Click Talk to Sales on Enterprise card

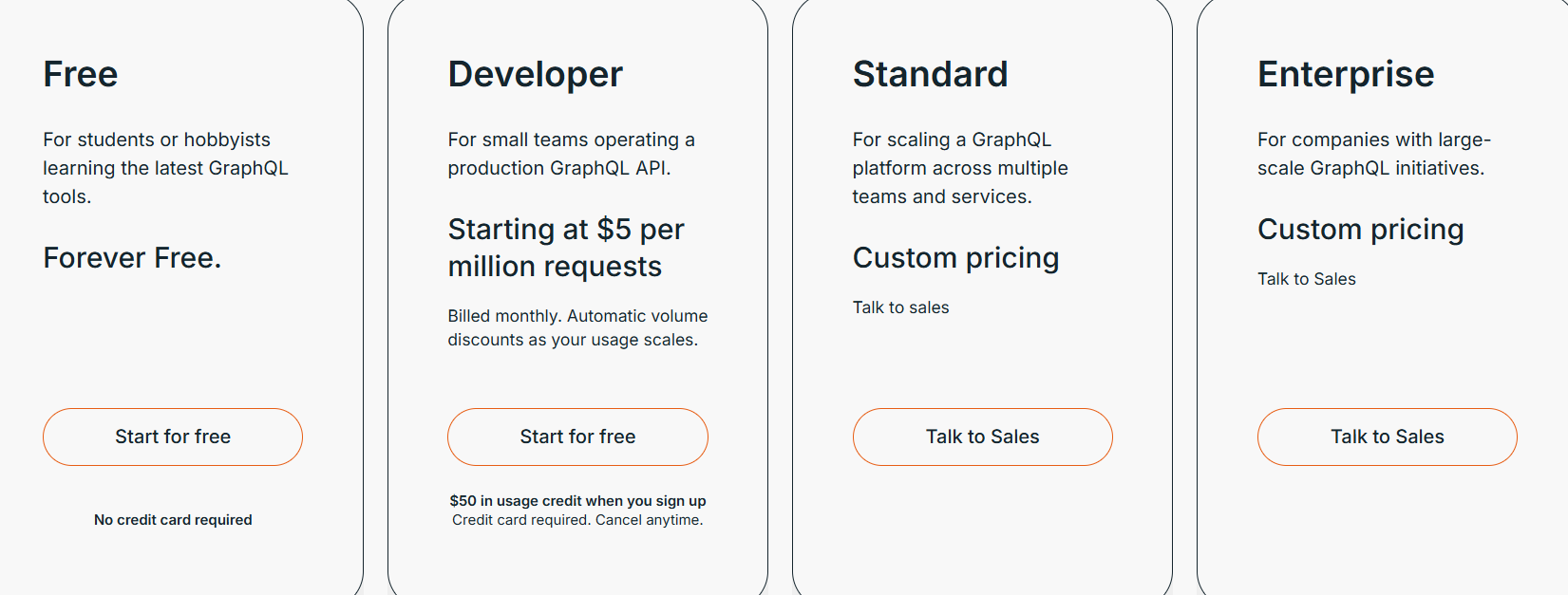point(1387,437)
